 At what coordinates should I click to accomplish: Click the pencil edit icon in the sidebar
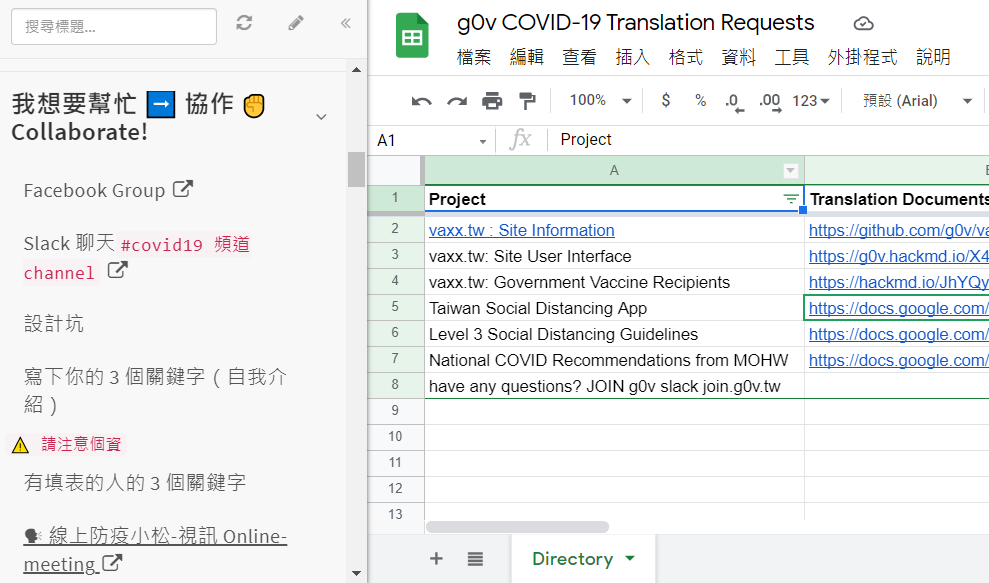point(296,23)
